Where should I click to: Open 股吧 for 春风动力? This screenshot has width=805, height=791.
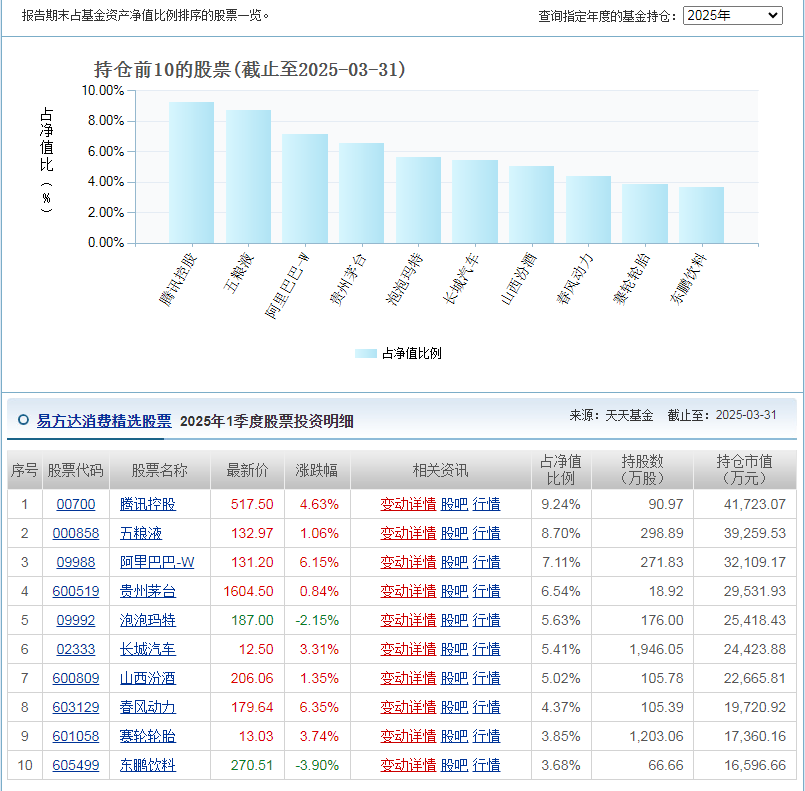click(x=454, y=707)
